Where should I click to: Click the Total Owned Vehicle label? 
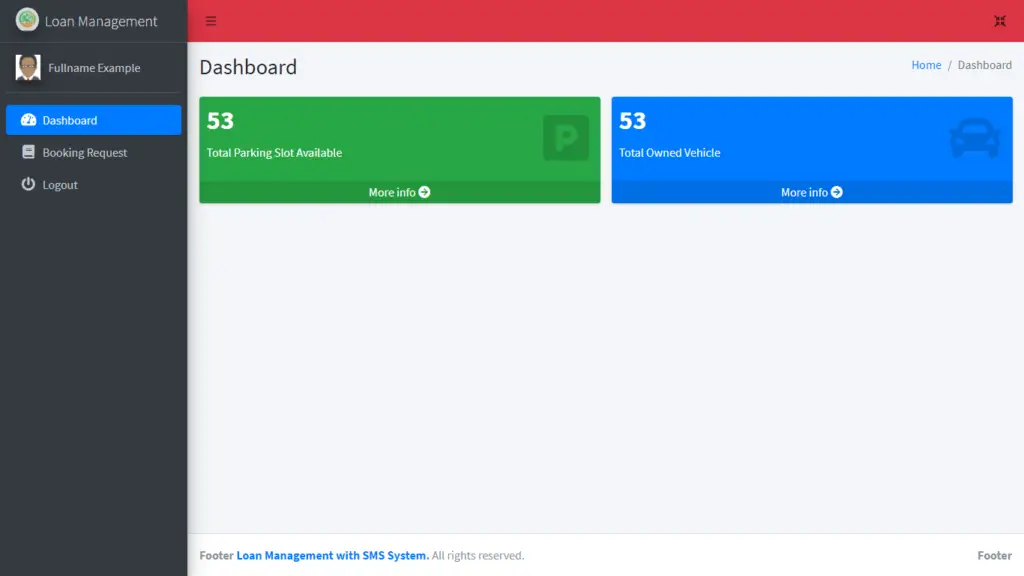point(669,153)
